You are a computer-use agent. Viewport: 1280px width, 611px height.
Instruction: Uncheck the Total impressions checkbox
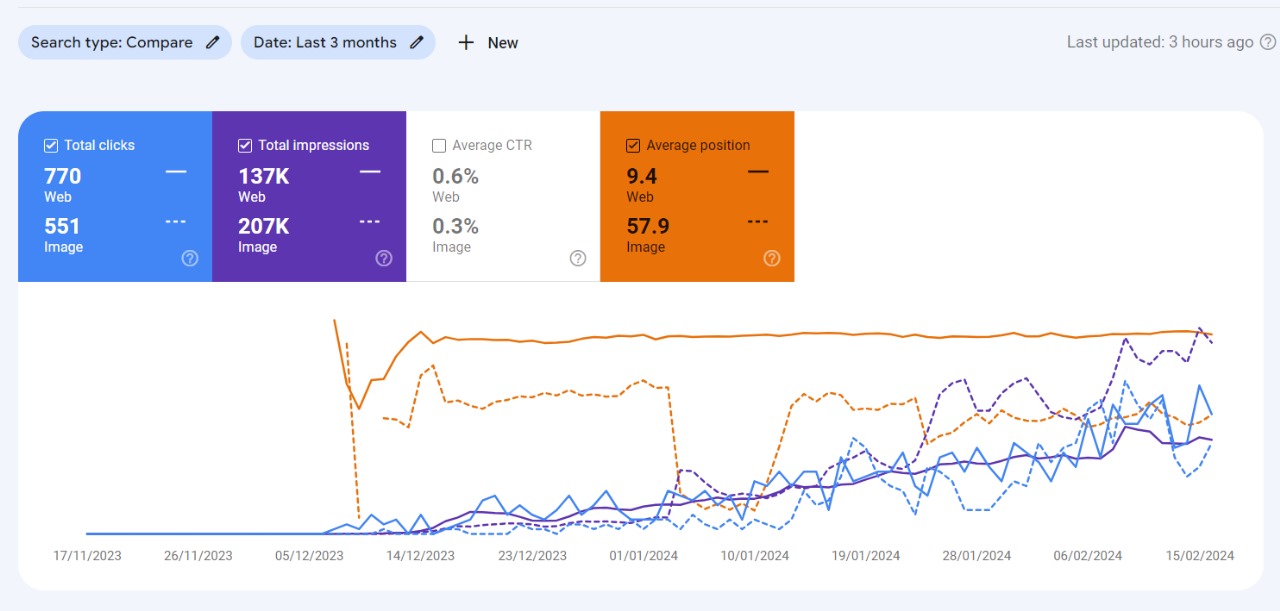pyautogui.click(x=245, y=146)
